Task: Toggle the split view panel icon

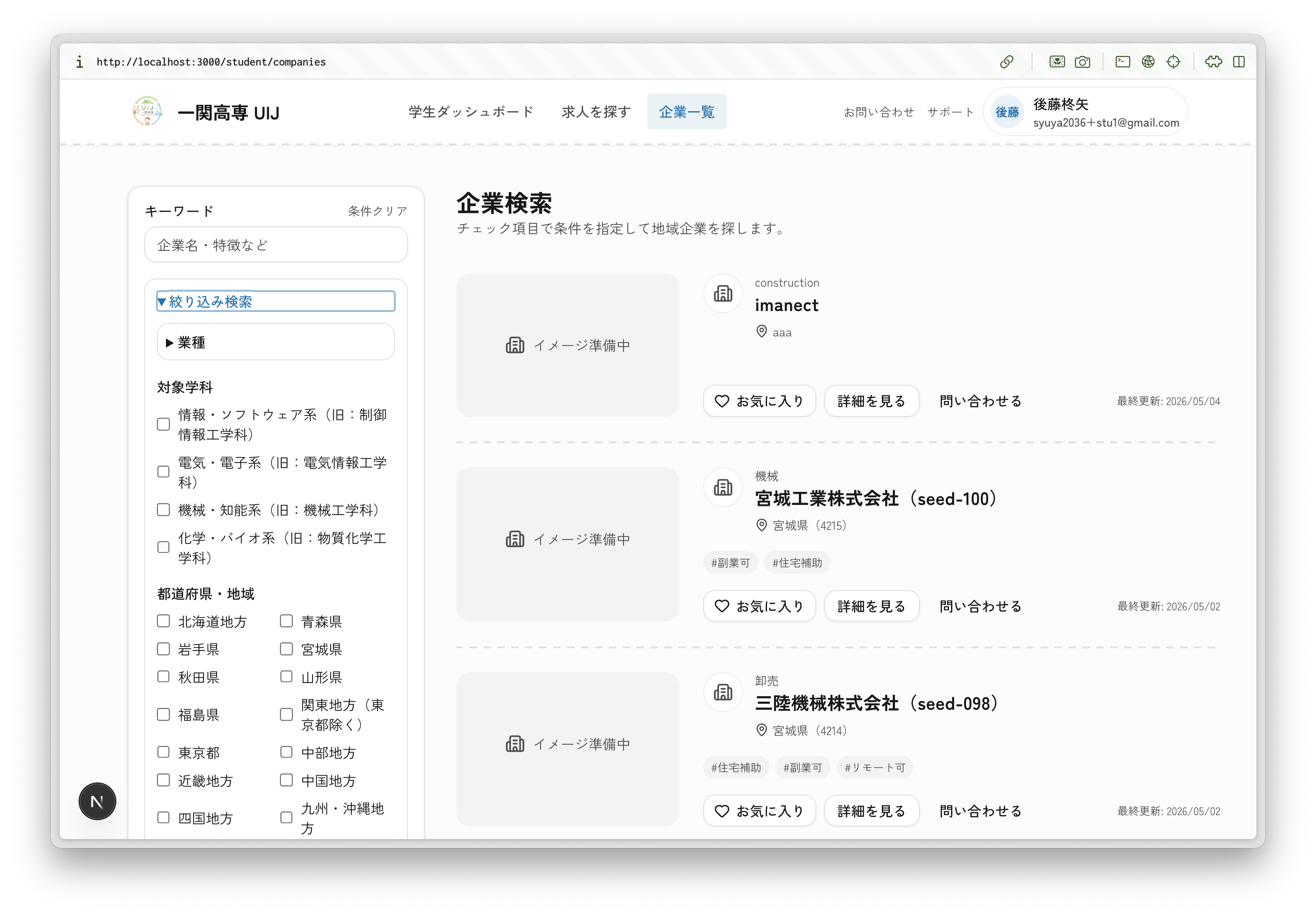Action: 1239,62
